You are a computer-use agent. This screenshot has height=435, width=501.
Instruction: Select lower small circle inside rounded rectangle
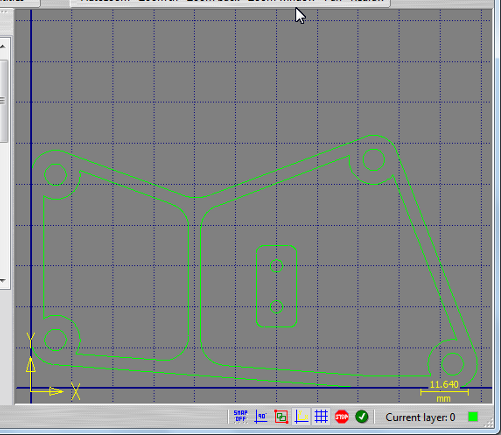pos(276,307)
